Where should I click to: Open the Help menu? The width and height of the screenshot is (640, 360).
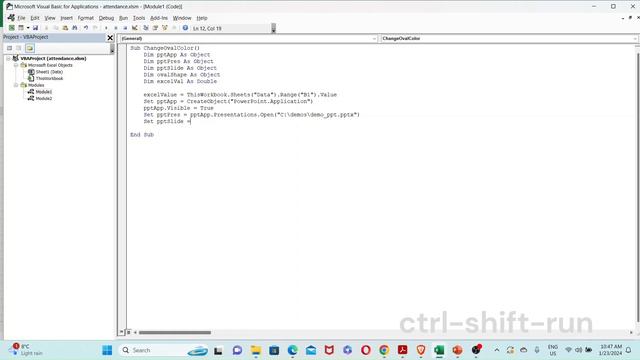pos(202,18)
